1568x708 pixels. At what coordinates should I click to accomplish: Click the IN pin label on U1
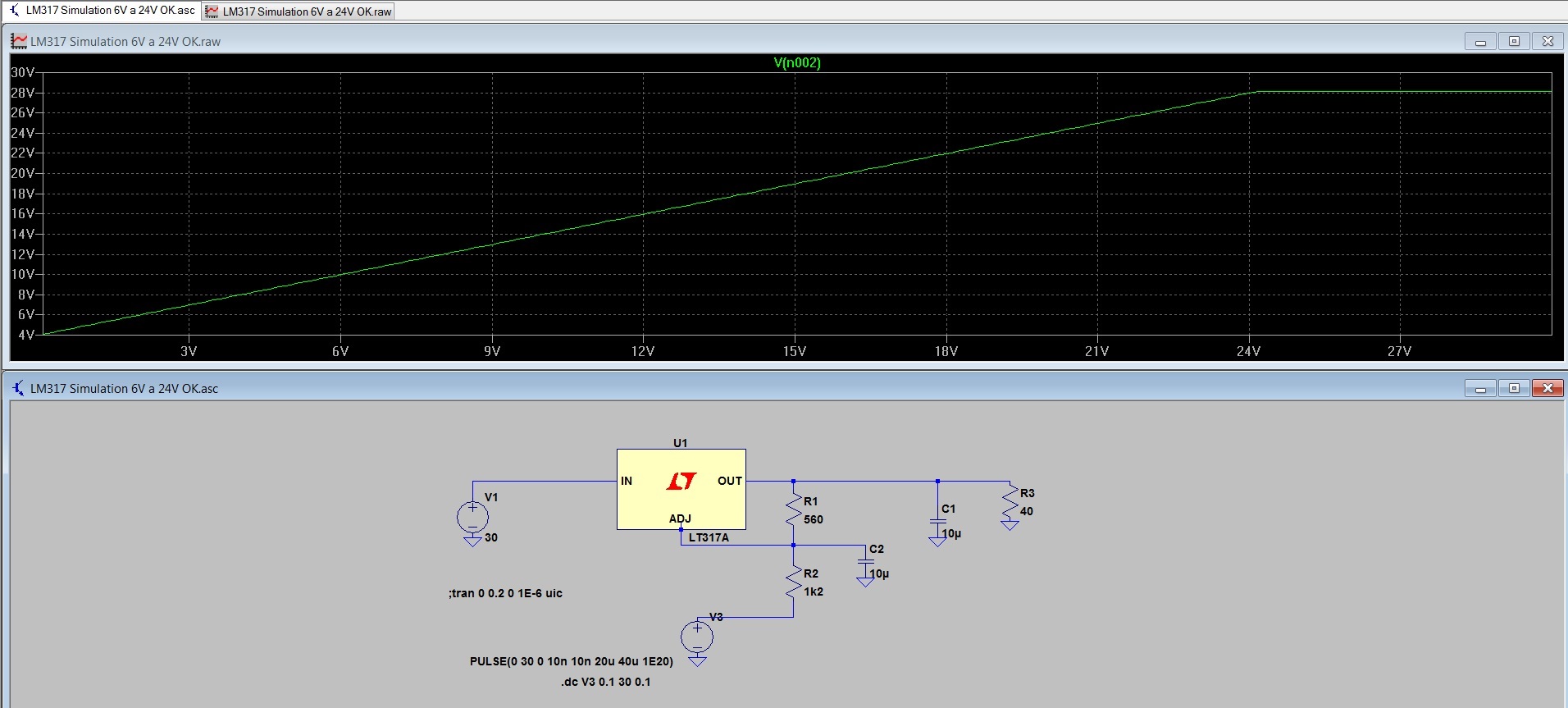click(x=627, y=481)
